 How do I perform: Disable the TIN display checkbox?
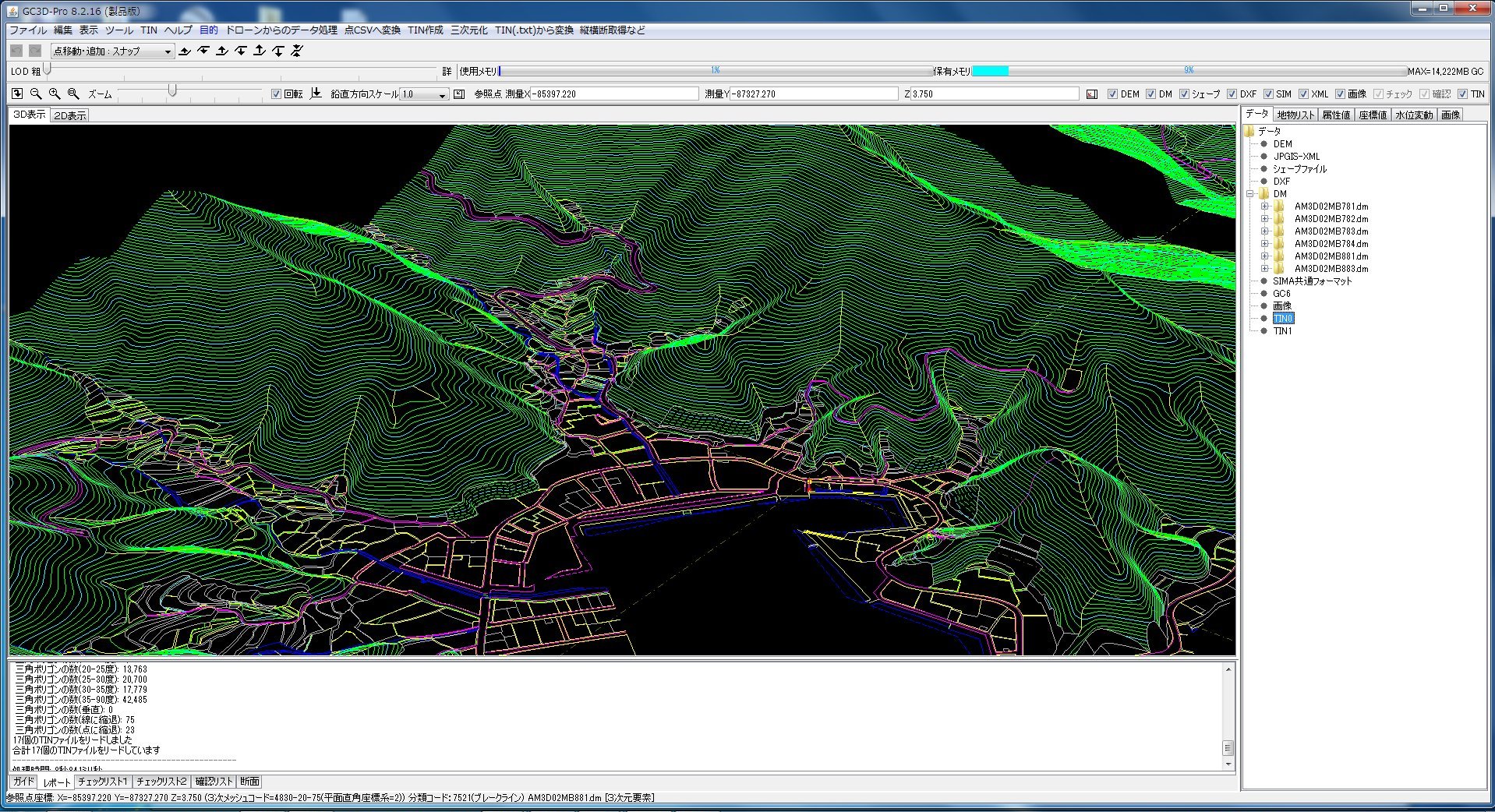coord(1462,94)
